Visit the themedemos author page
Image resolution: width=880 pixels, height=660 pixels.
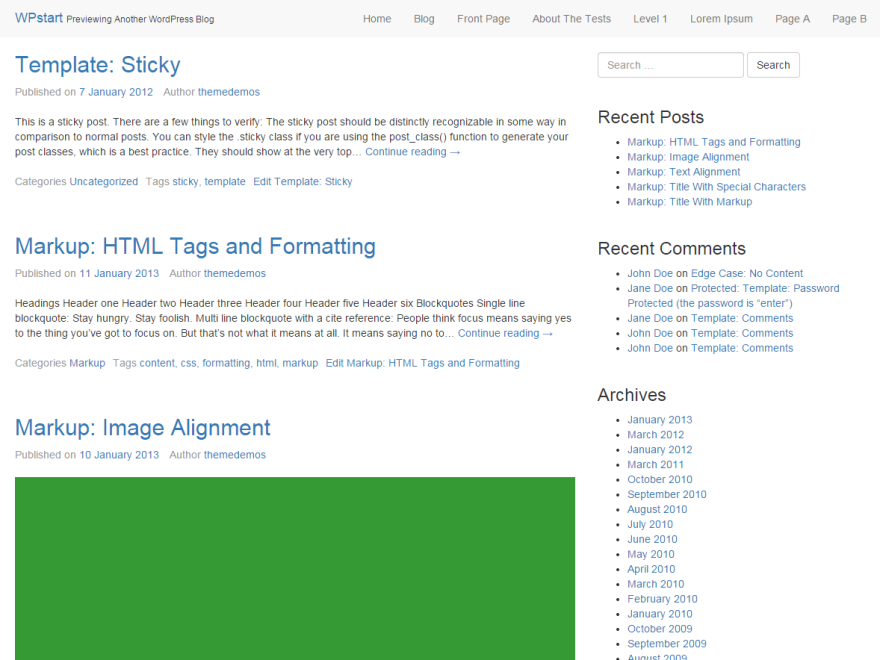pos(229,91)
